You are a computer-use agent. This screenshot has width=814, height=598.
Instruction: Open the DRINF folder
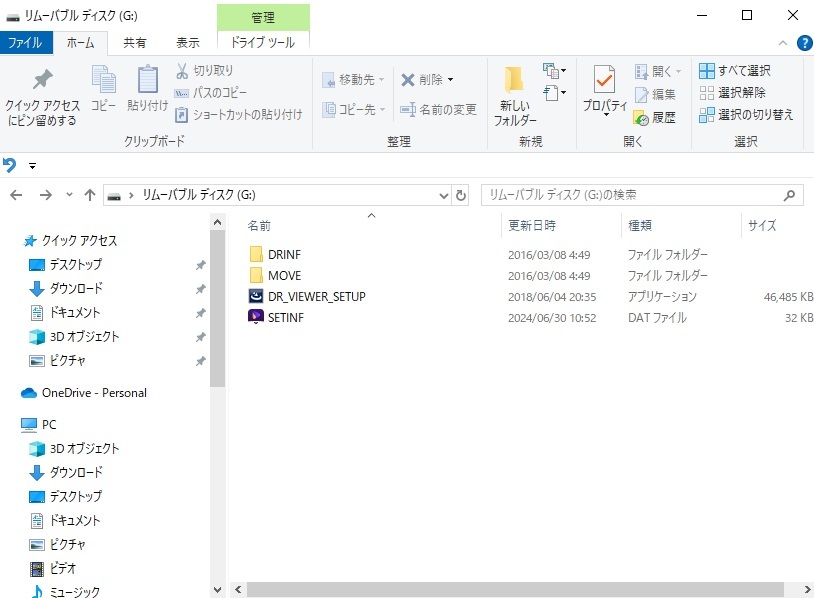click(x=287, y=254)
